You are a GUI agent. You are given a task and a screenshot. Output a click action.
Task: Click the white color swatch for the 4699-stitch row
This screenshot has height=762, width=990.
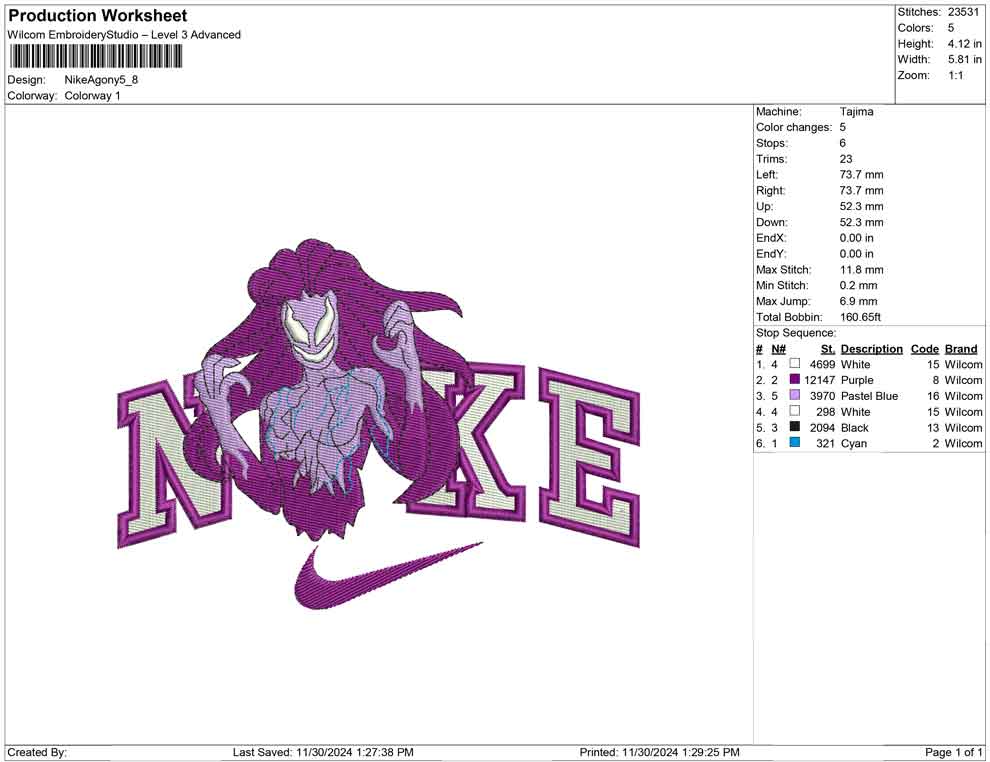[795, 364]
